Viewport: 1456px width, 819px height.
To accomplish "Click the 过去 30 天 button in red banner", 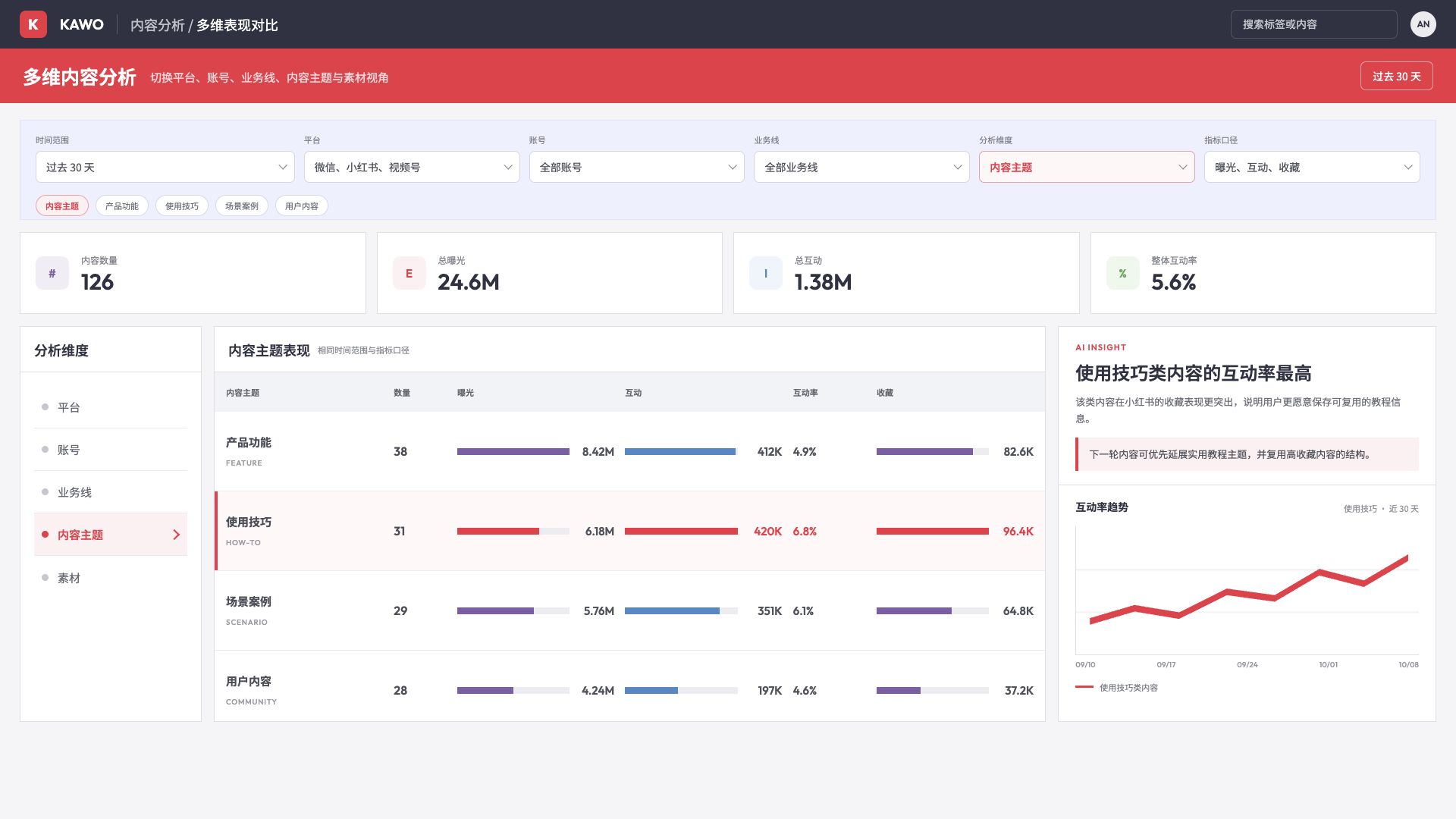I will pyautogui.click(x=1396, y=76).
